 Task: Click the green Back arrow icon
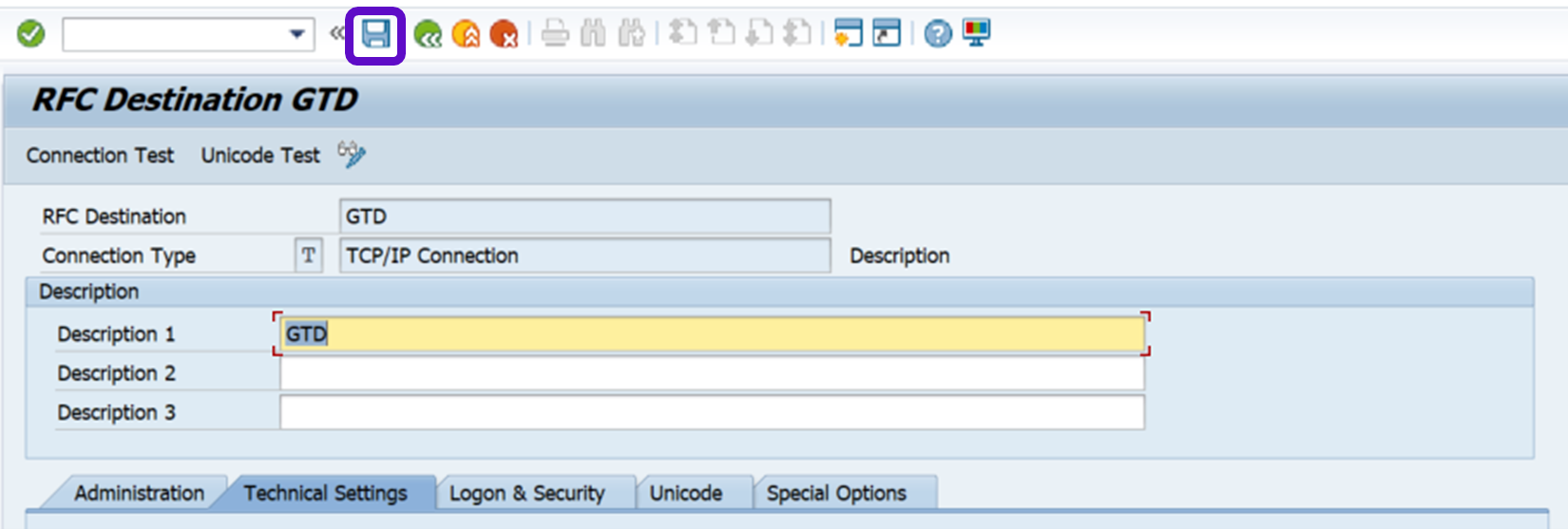[428, 35]
